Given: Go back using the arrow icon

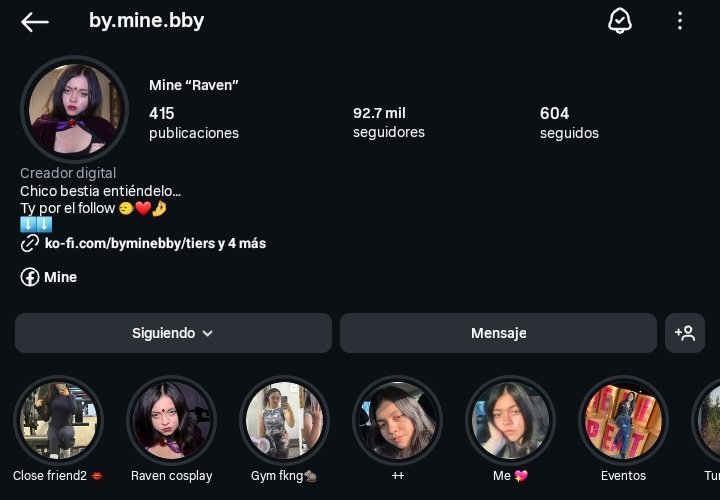Looking at the screenshot, I should tap(34, 22).
